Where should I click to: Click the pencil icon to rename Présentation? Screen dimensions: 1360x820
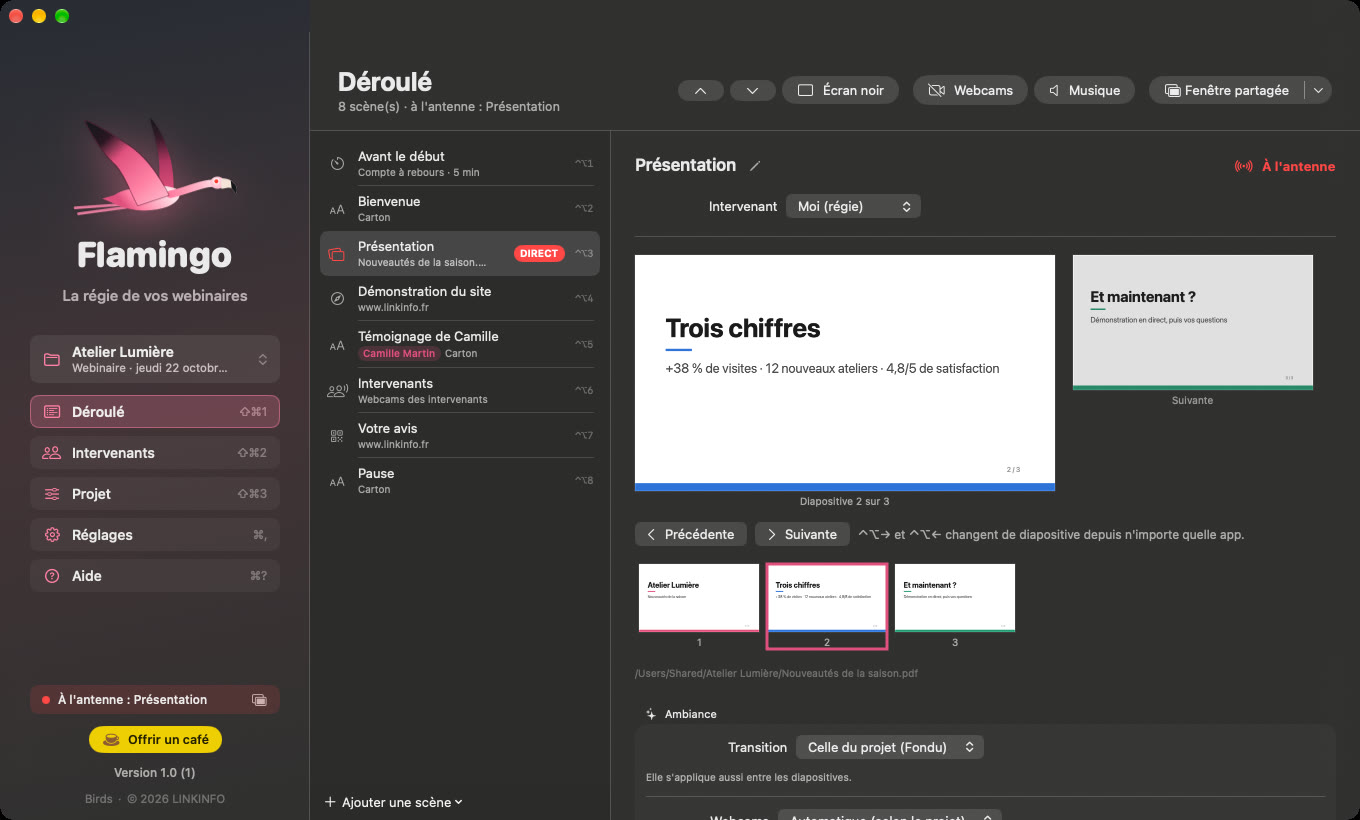pyautogui.click(x=756, y=166)
